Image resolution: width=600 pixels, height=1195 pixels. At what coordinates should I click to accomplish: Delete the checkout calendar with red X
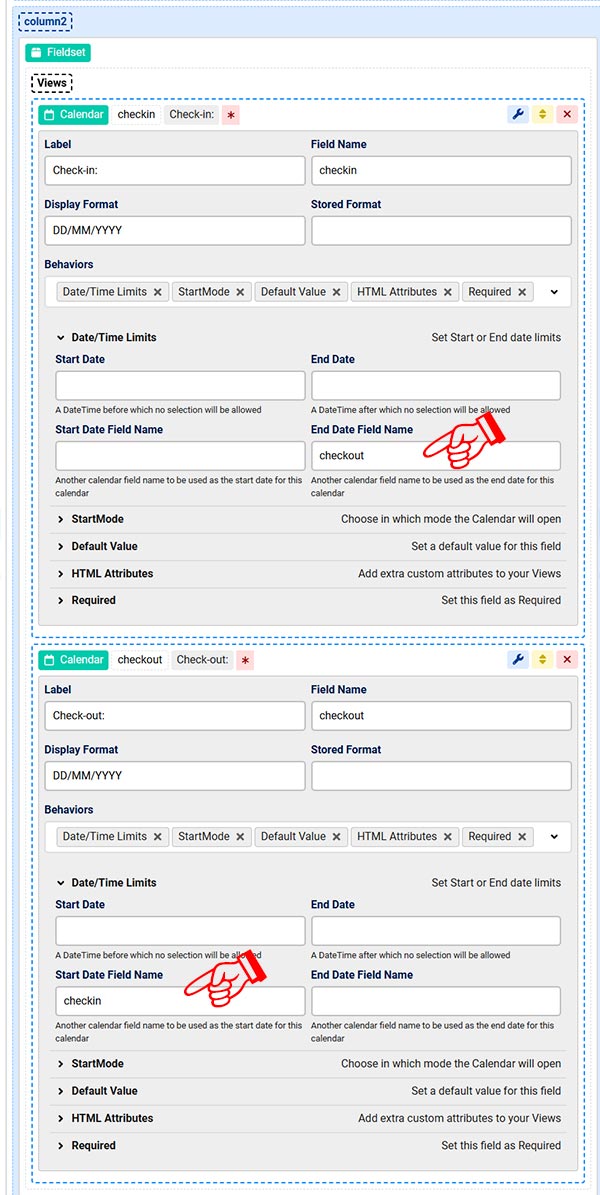pos(566,660)
